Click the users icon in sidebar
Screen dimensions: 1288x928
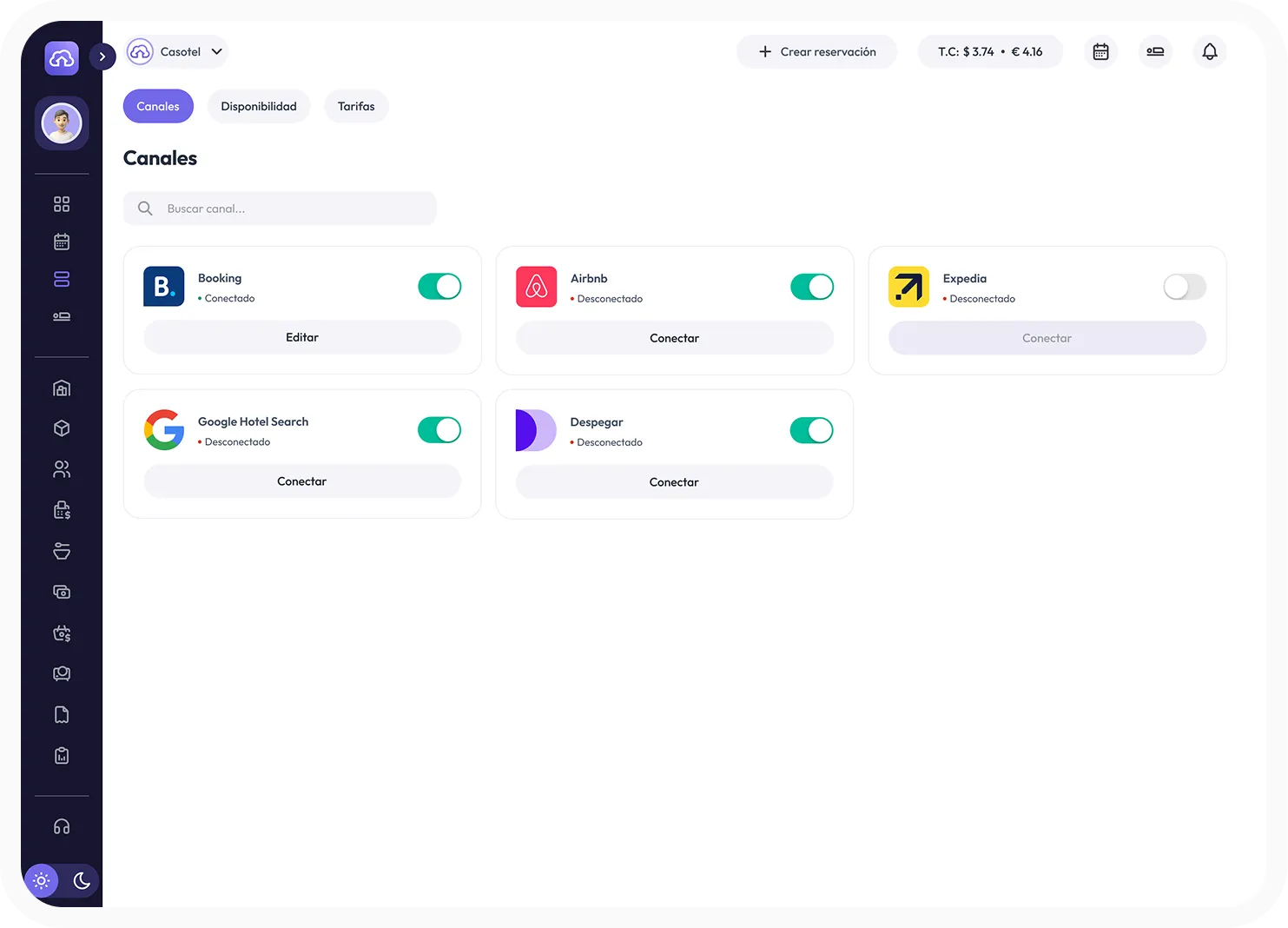pos(62,469)
